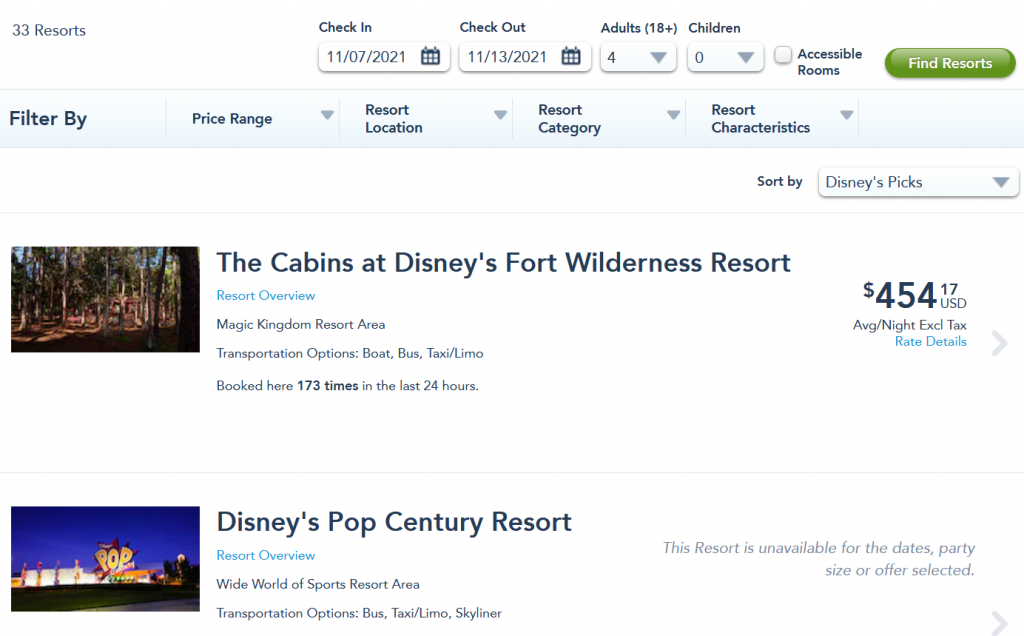Click the Pop Century Resort photo thumbnail
Viewport: 1024px width, 636px height.
click(105, 559)
